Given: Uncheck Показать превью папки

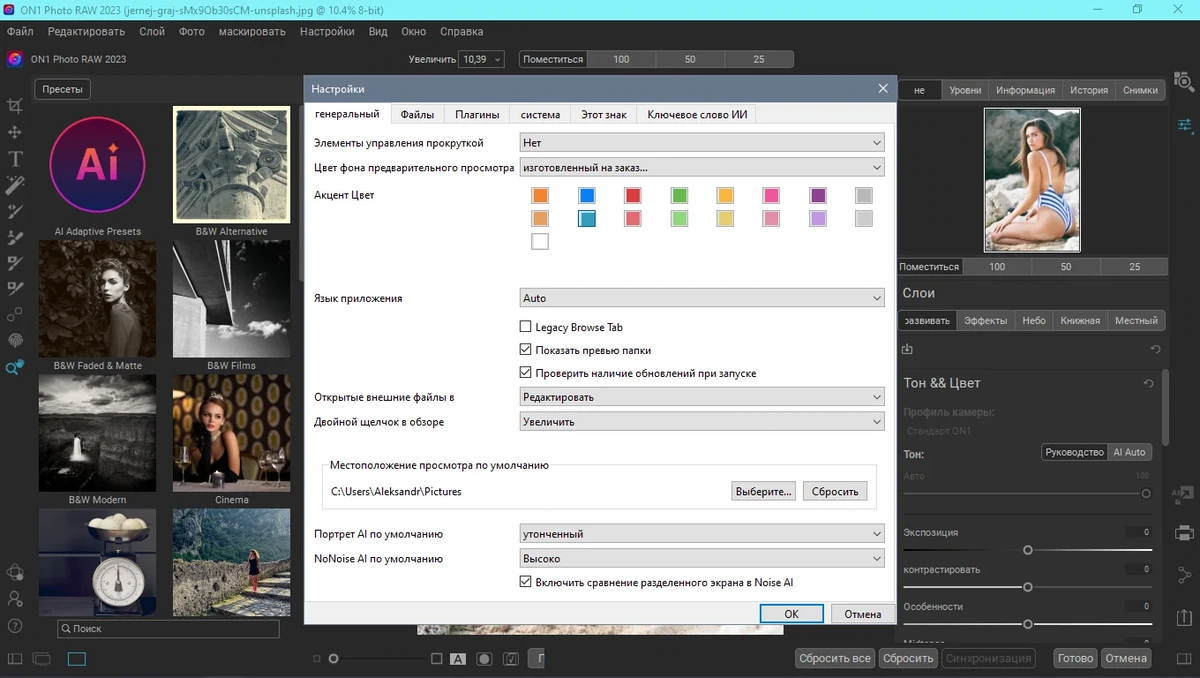Looking at the screenshot, I should click(526, 350).
